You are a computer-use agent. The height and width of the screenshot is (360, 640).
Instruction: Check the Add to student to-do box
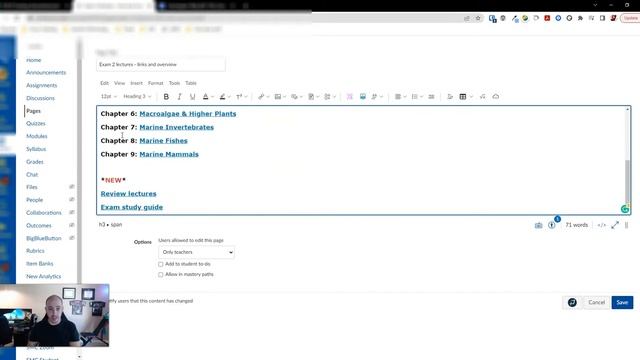tap(161, 264)
